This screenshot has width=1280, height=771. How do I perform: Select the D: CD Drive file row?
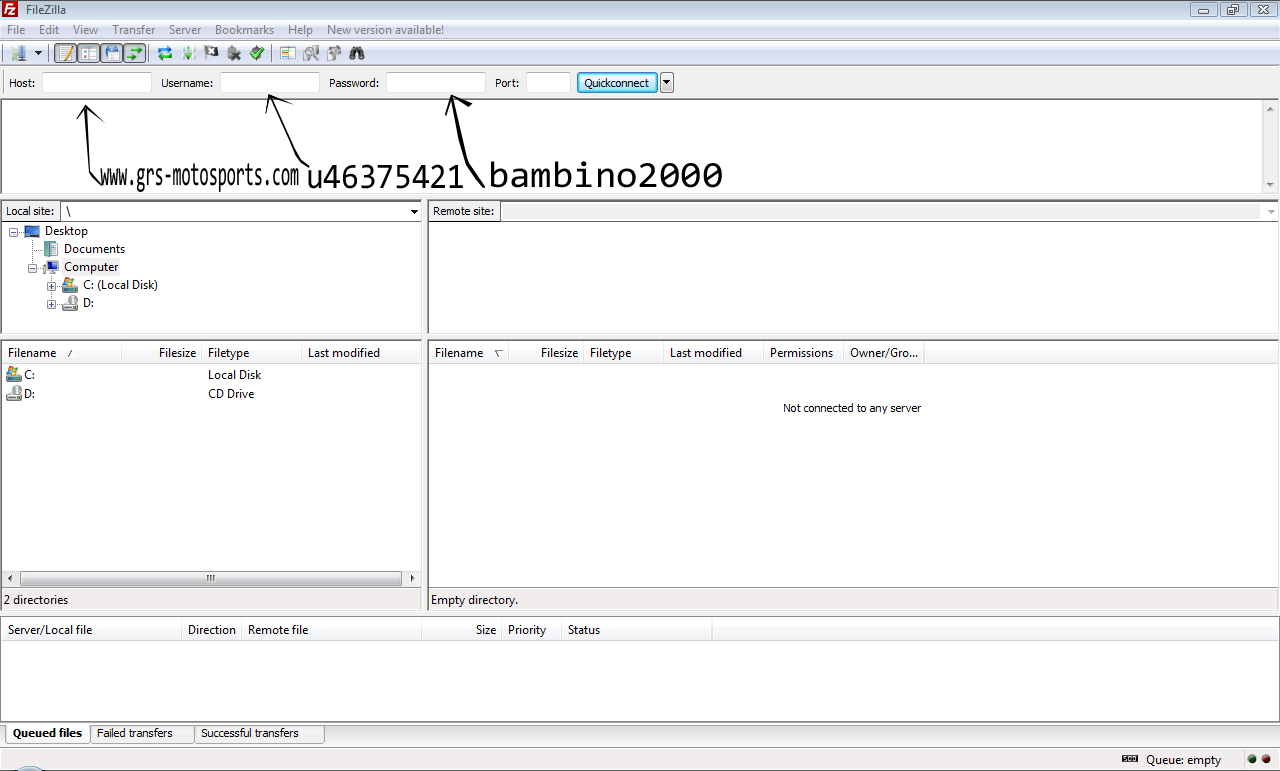(x=211, y=394)
